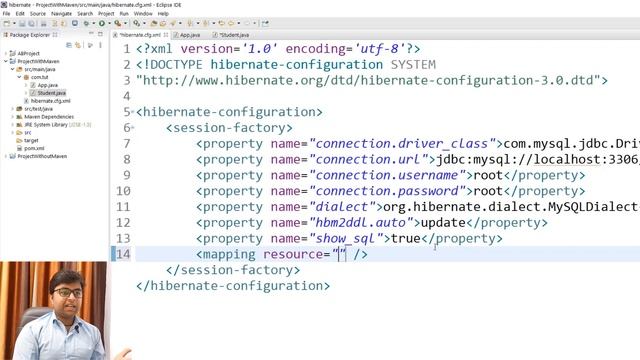Click line number 14 in gutter
Viewport: 640px width, 360px height.
[x=123, y=255]
